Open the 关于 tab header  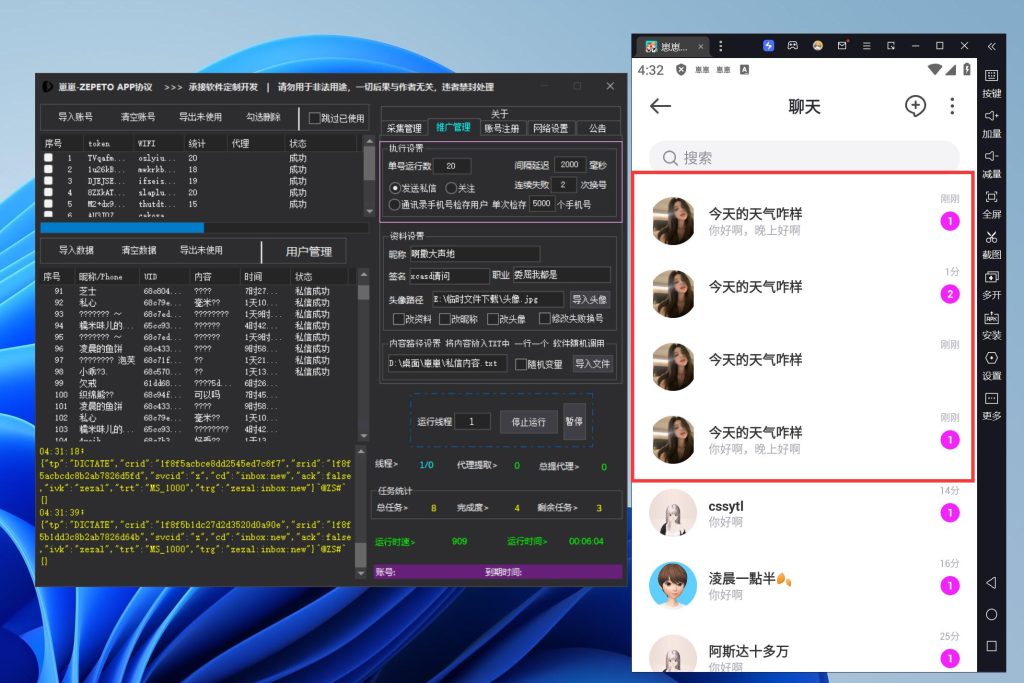[500, 114]
